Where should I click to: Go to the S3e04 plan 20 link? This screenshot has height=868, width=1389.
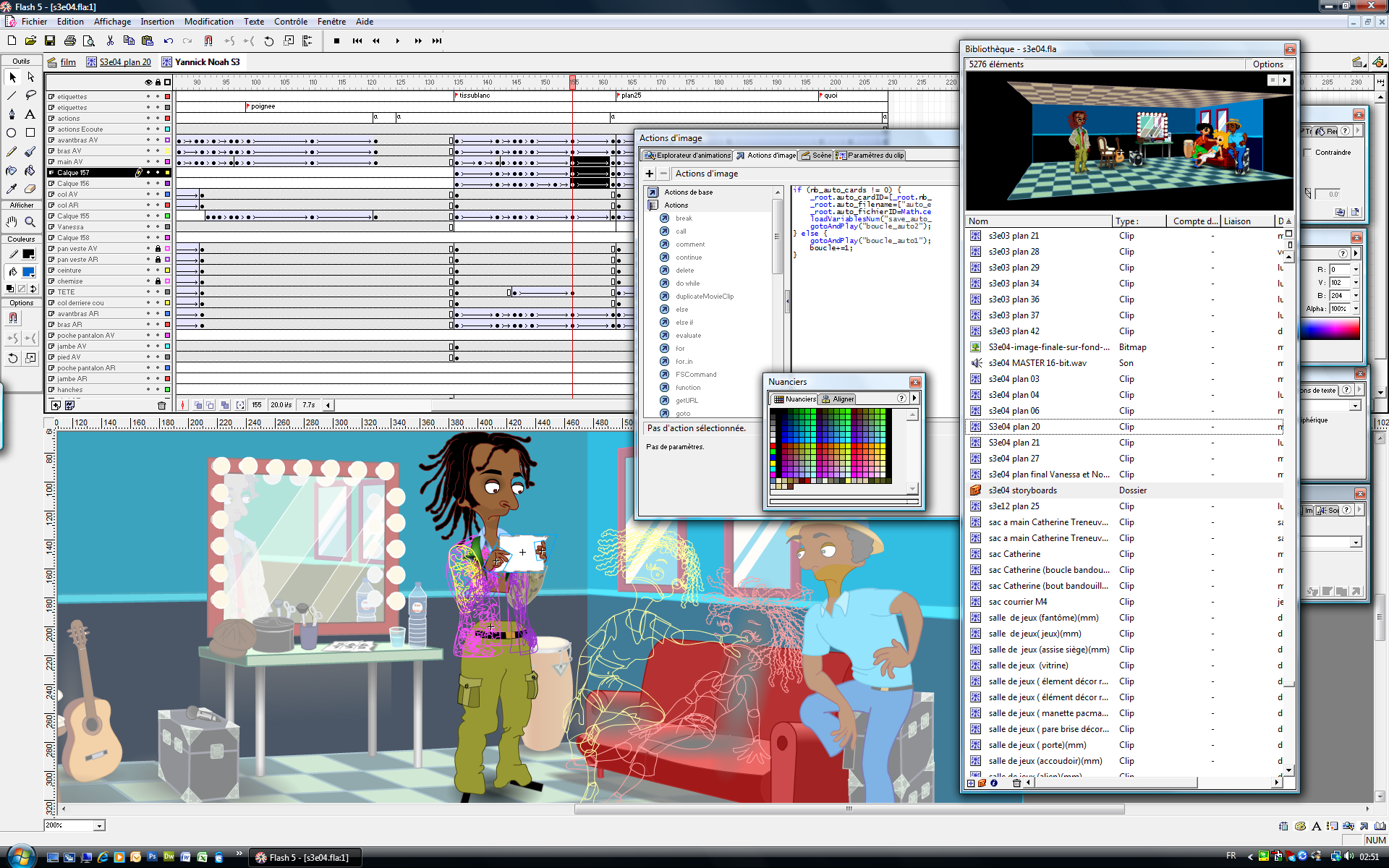[125, 62]
